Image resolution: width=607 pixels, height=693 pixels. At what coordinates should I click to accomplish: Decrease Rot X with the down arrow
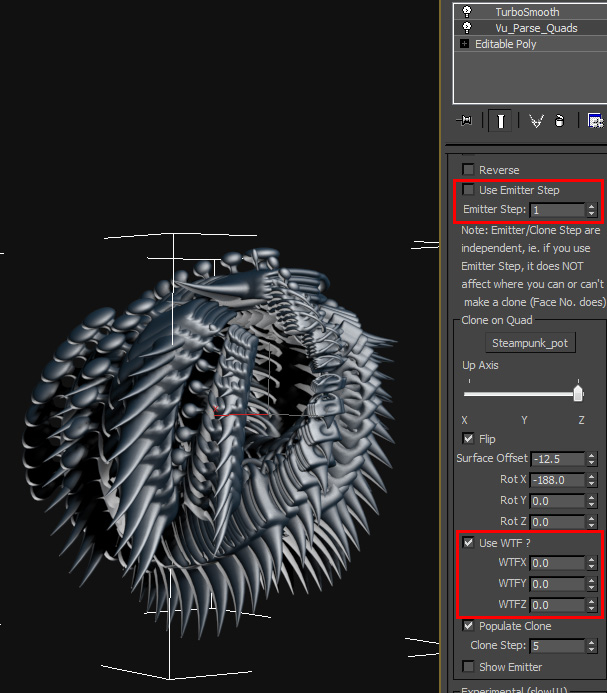(x=592, y=484)
